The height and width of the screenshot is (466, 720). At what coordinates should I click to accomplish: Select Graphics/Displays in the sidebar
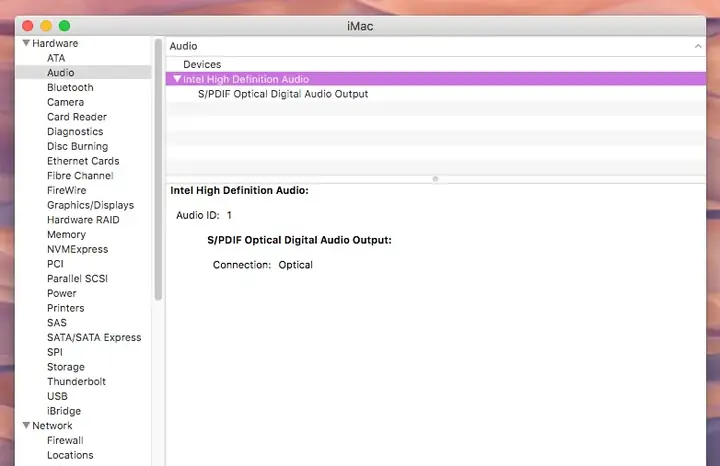[90, 205]
